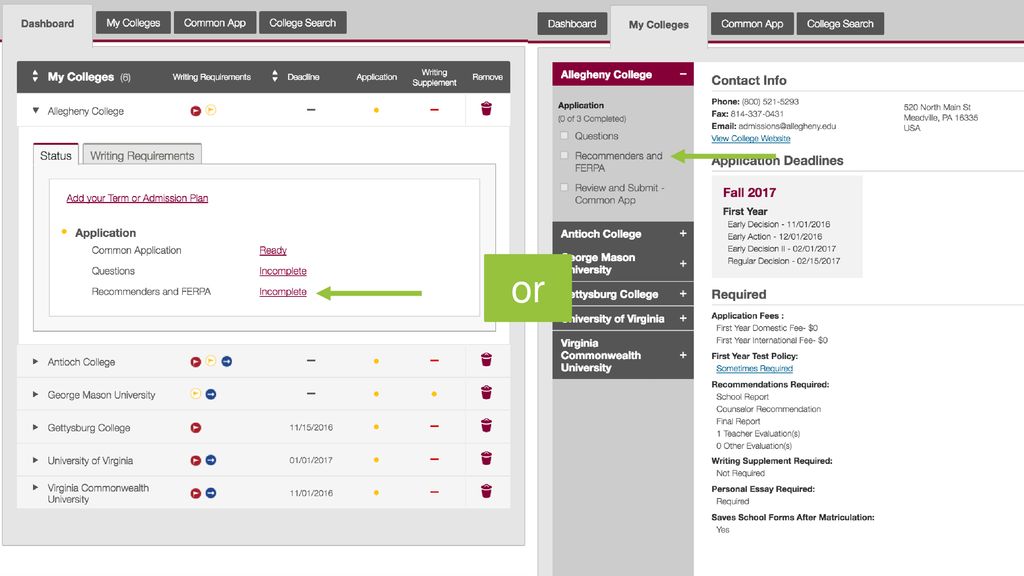Click the Regular Decision - 02/15/2017 line
The image size is (1024, 576).
784,261
